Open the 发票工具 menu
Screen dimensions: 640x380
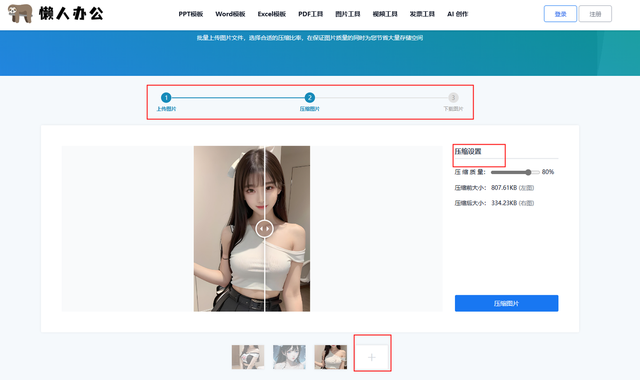coord(422,14)
